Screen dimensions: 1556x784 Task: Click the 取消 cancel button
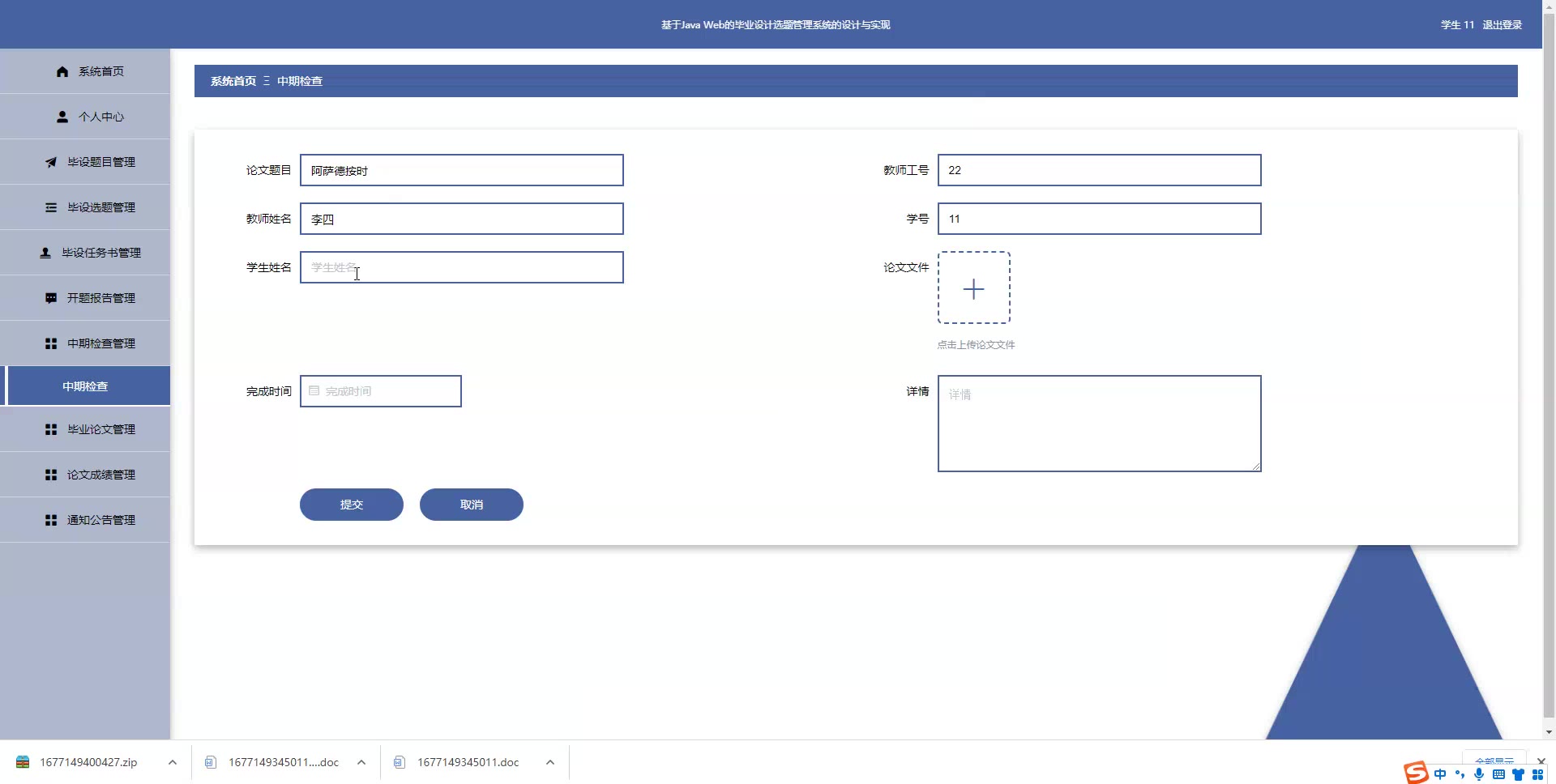pos(472,505)
